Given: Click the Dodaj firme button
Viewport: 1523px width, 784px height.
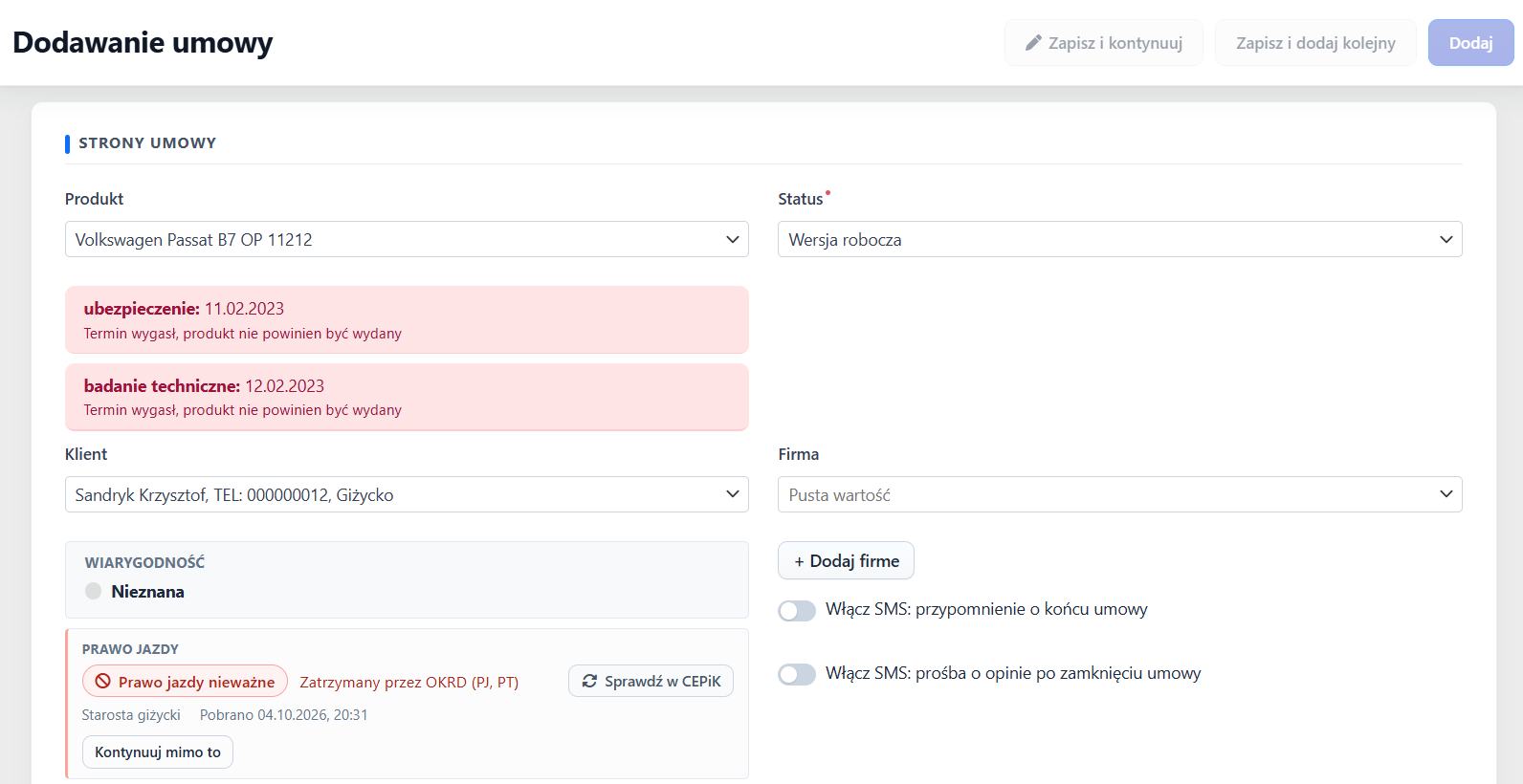Looking at the screenshot, I should click(x=847, y=560).
